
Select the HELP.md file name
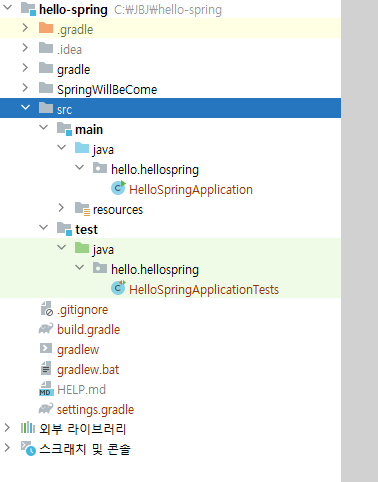click(x=82, y=390)
